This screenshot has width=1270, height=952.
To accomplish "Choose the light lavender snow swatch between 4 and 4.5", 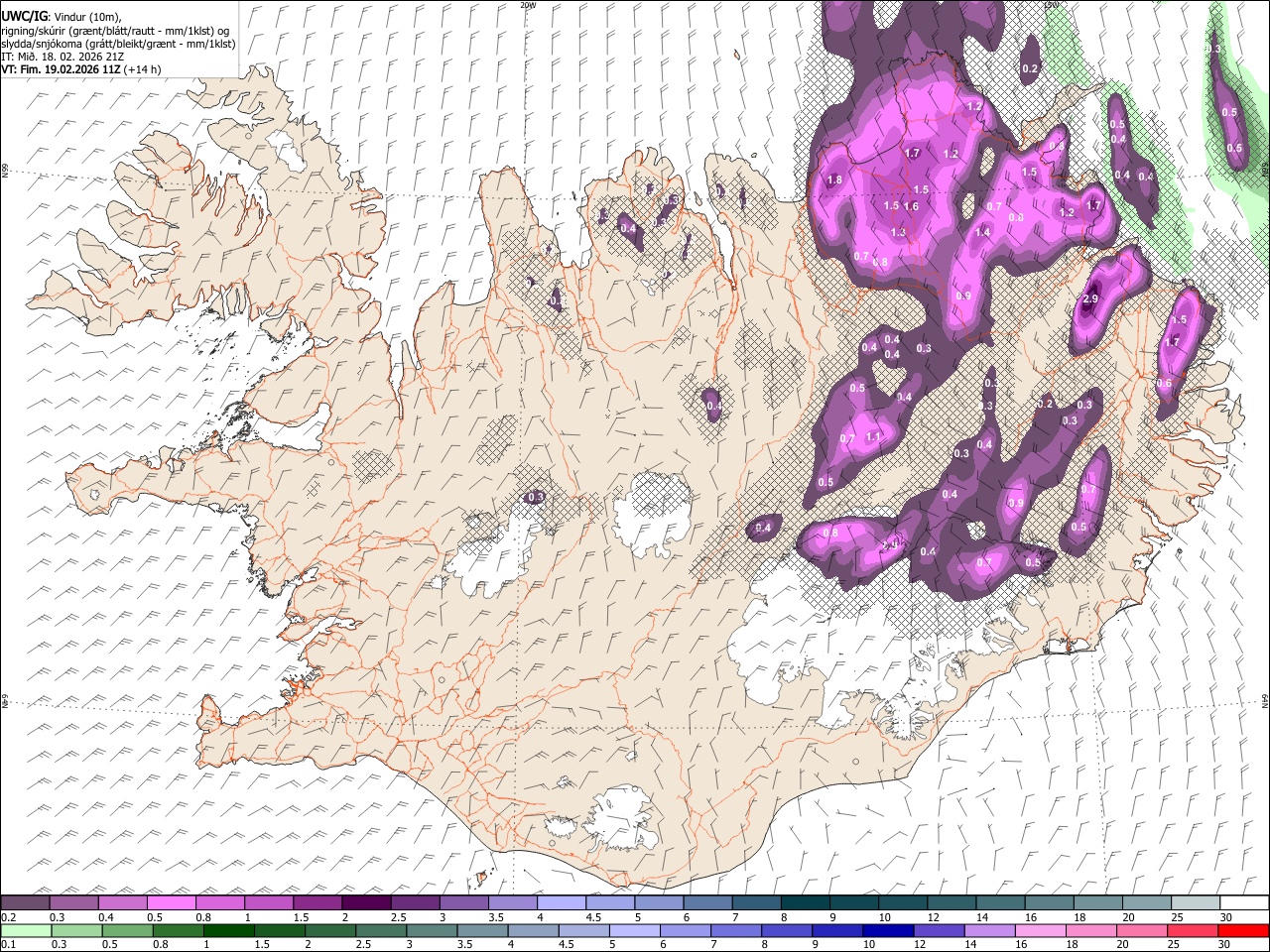I will pyautogui.click(x=562, y=902).
